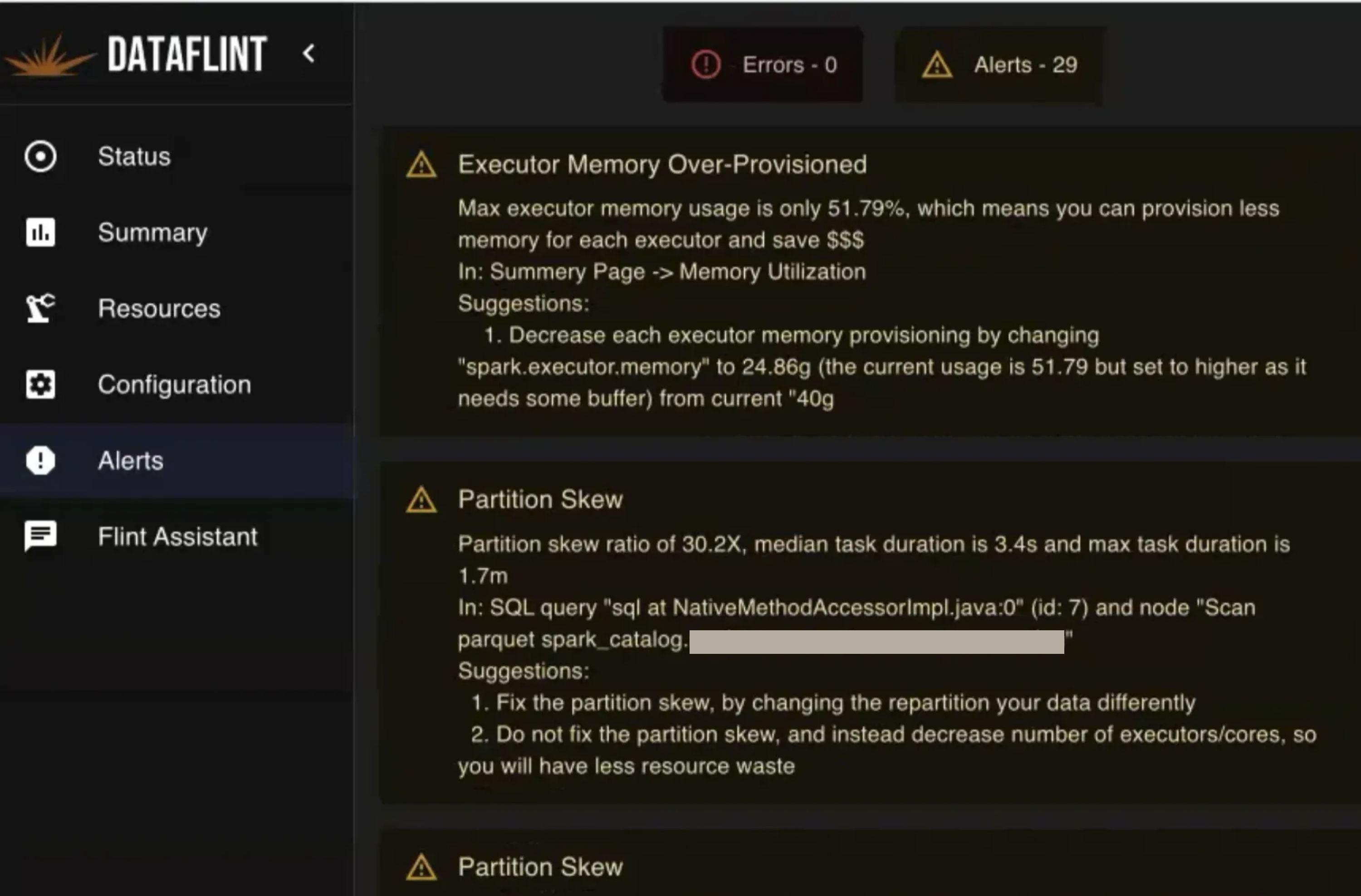Click the DATAFLINT title text
Viewport: 1361px width, 896px height.
click(187, 54)
